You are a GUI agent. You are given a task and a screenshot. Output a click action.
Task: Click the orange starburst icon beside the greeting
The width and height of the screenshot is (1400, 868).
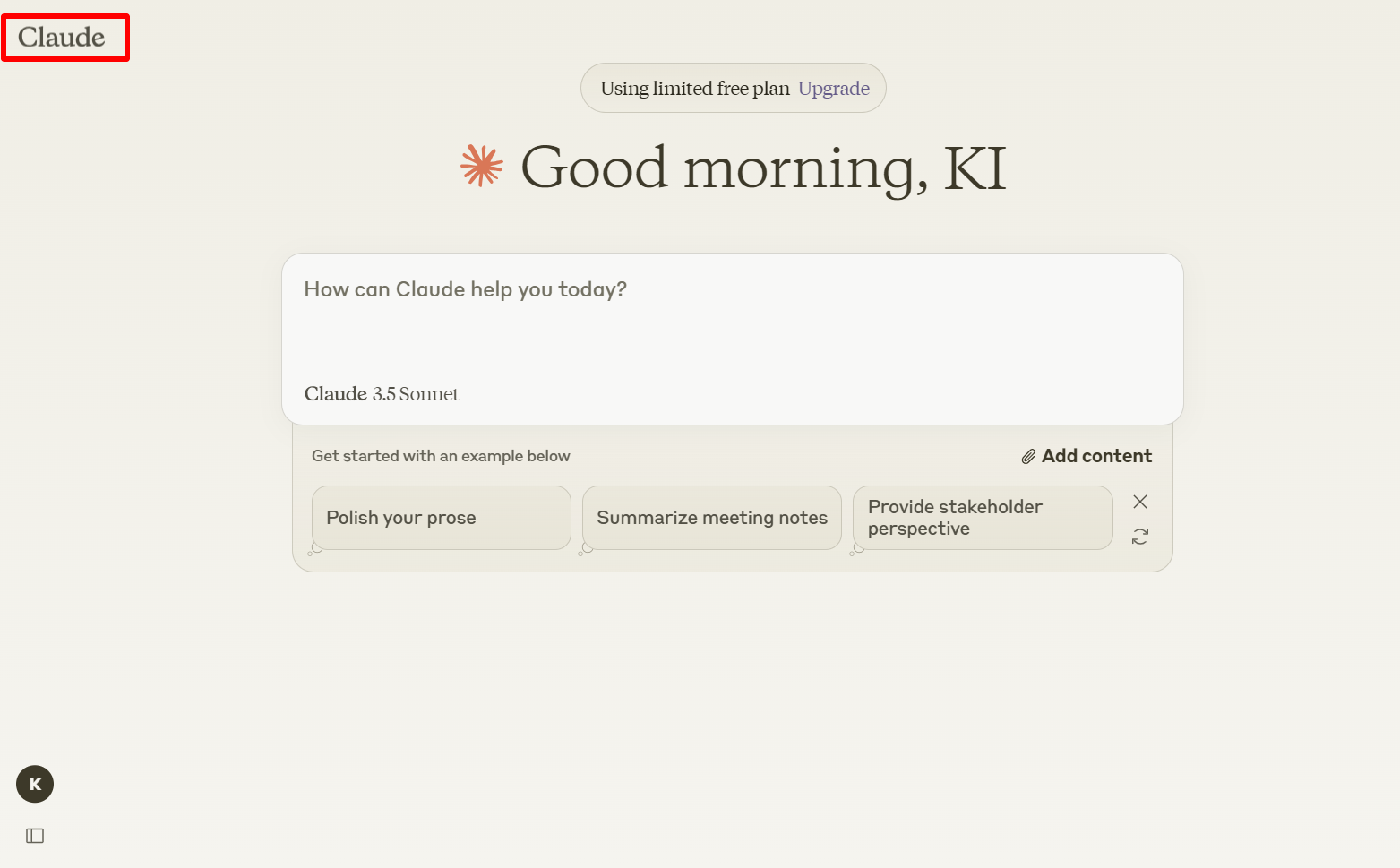[x=482, y=167]
